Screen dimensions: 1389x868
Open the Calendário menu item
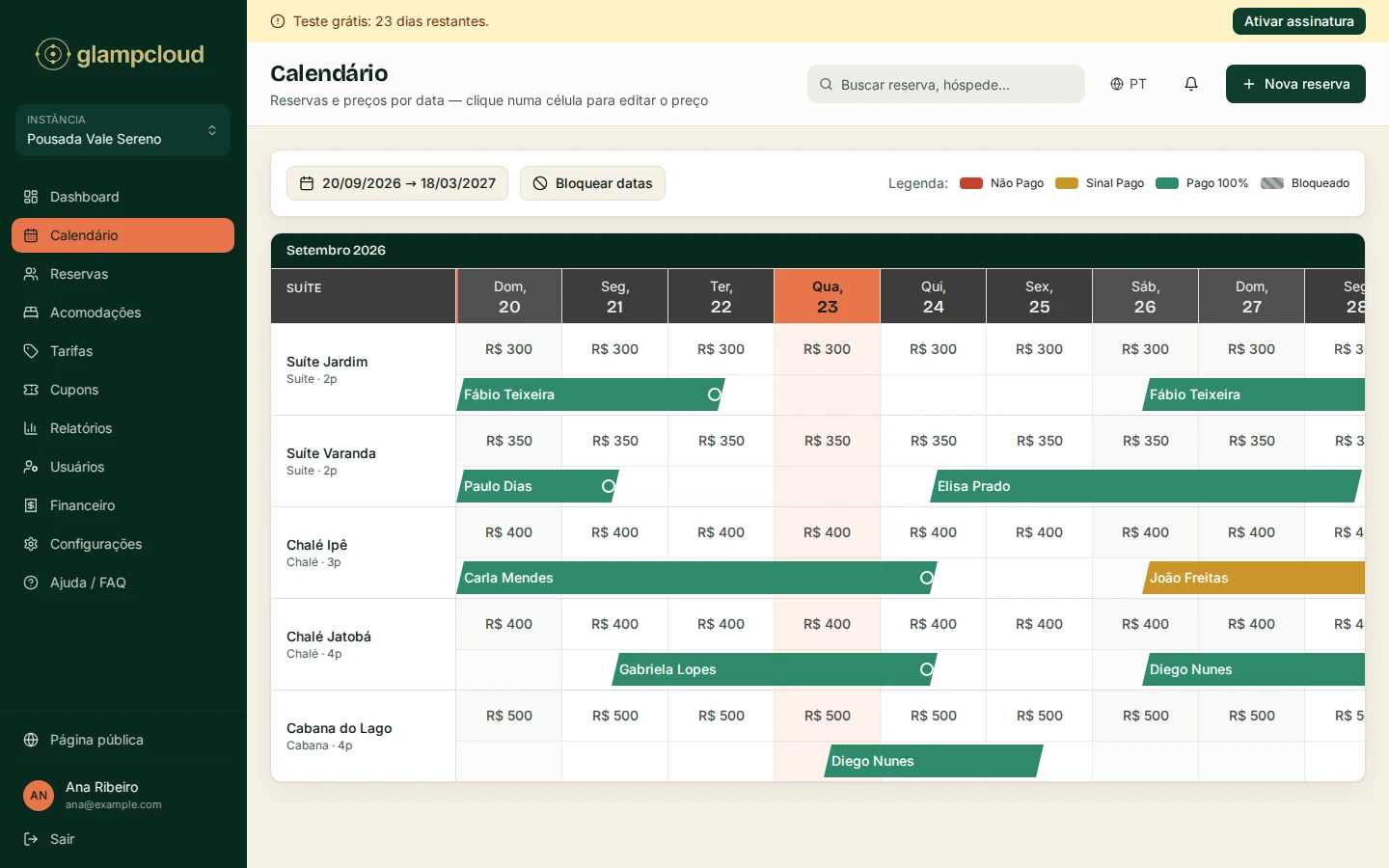(x=123, y=235)
